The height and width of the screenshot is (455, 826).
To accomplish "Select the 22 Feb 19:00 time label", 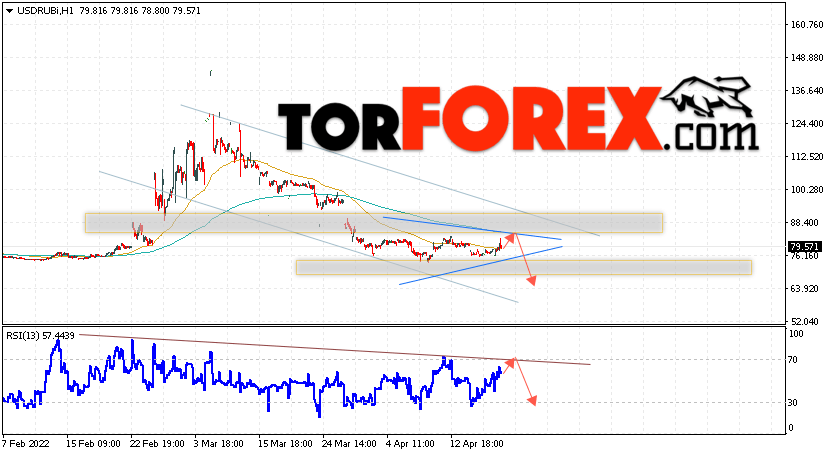I will point(157,444).
